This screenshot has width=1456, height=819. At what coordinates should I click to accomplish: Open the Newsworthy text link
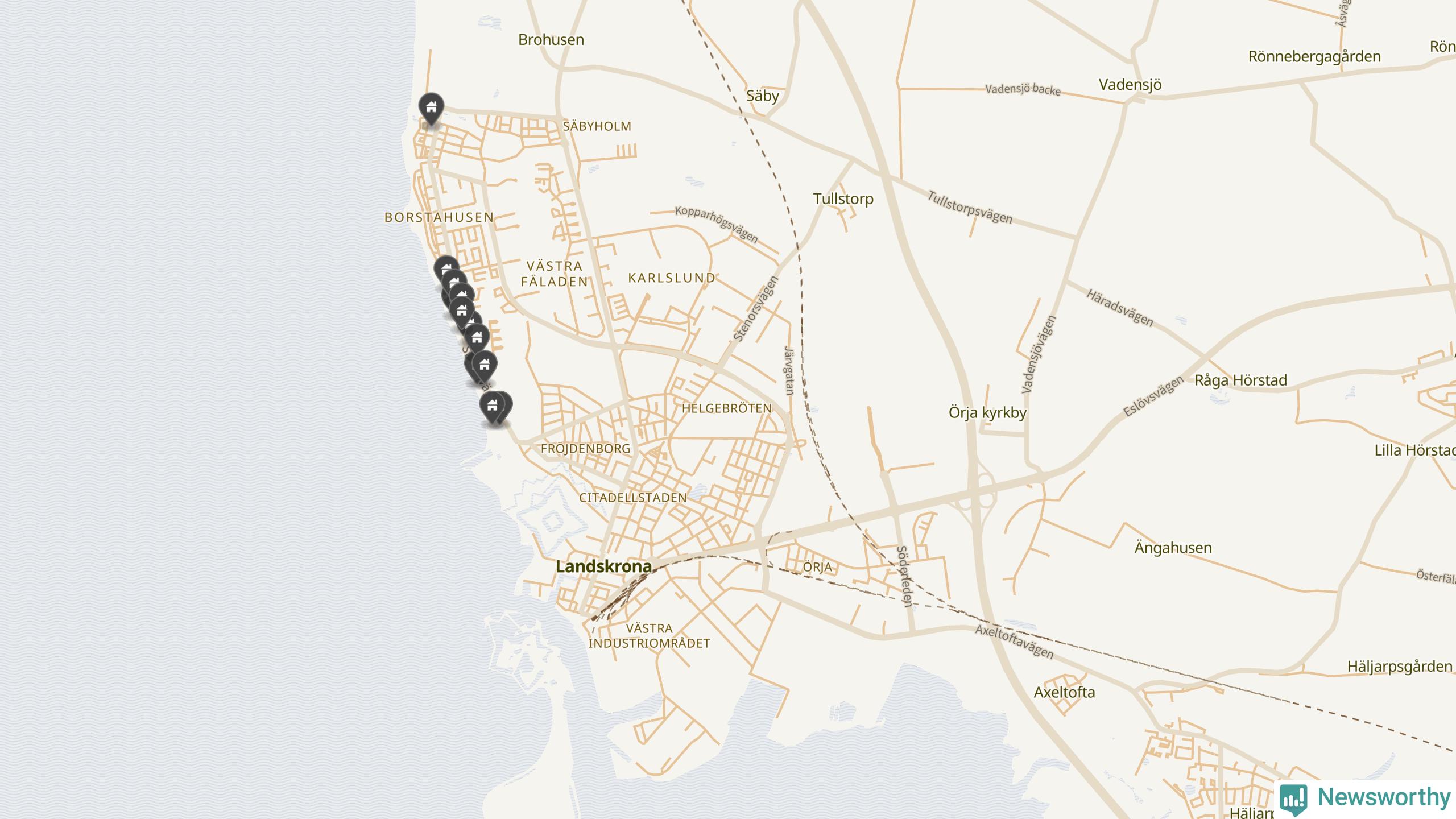point(1384,797)
